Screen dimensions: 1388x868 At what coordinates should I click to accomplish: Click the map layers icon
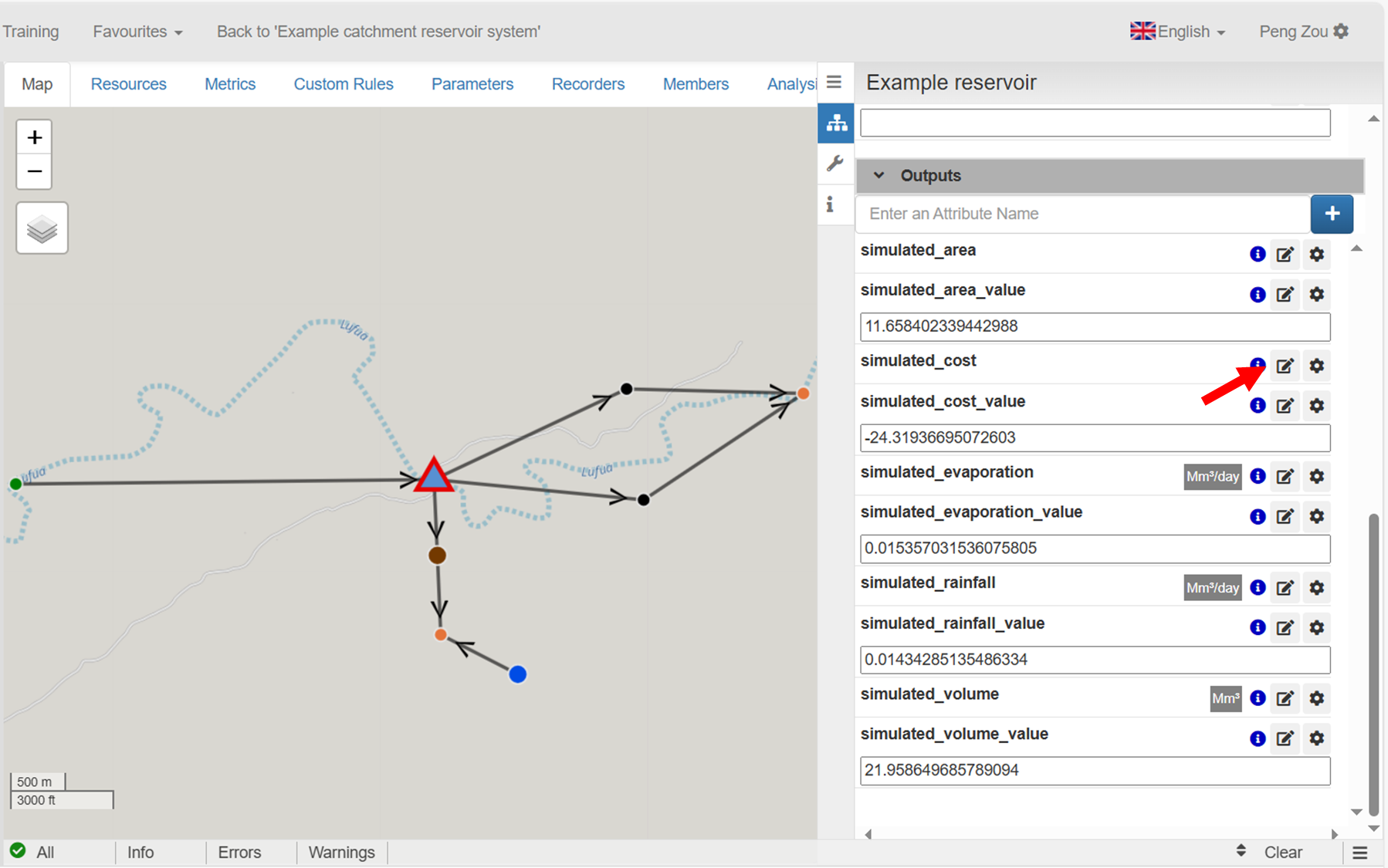[42, 228]
